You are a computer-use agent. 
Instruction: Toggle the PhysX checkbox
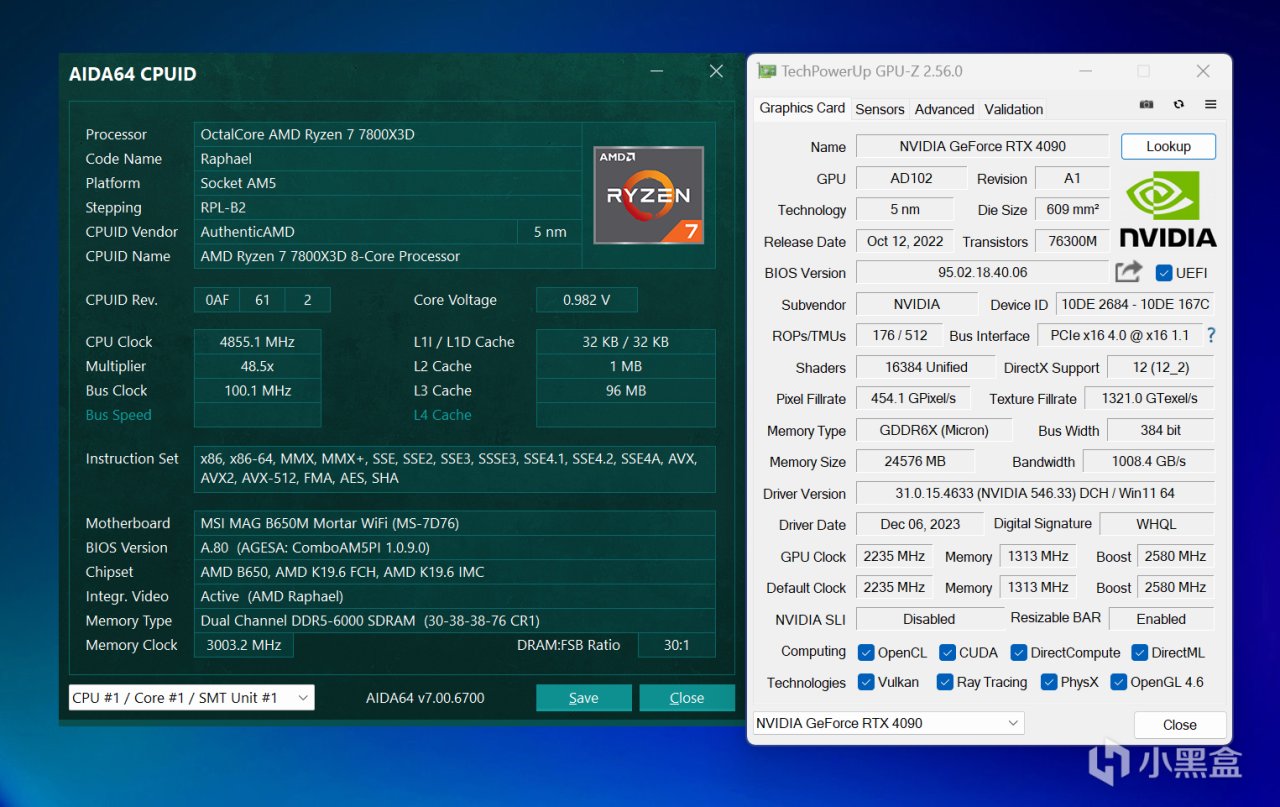pyautogui.click(x=1048, y=682)
